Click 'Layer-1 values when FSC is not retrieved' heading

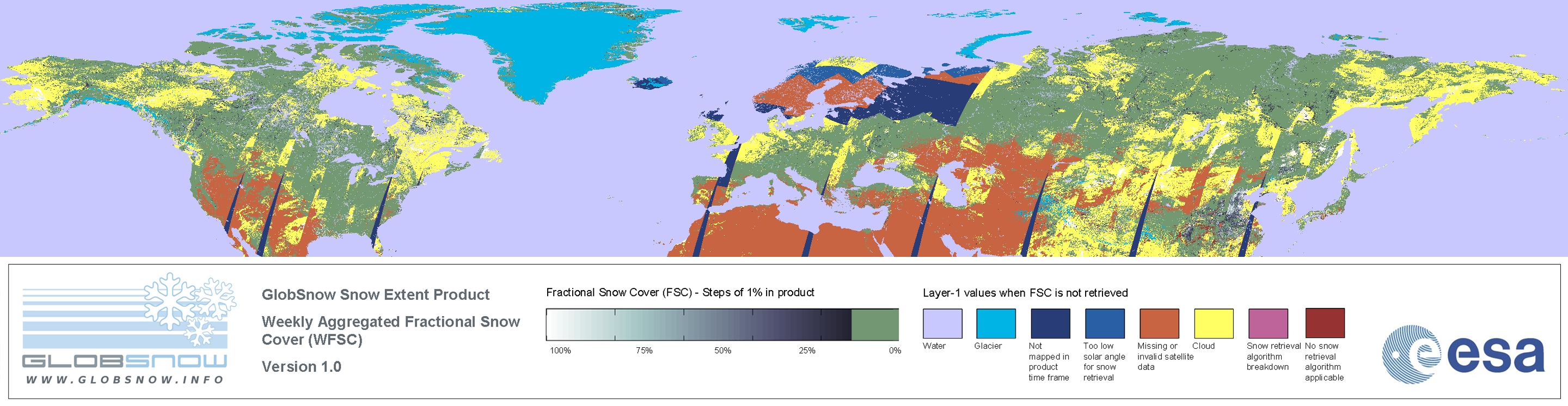1025,293
